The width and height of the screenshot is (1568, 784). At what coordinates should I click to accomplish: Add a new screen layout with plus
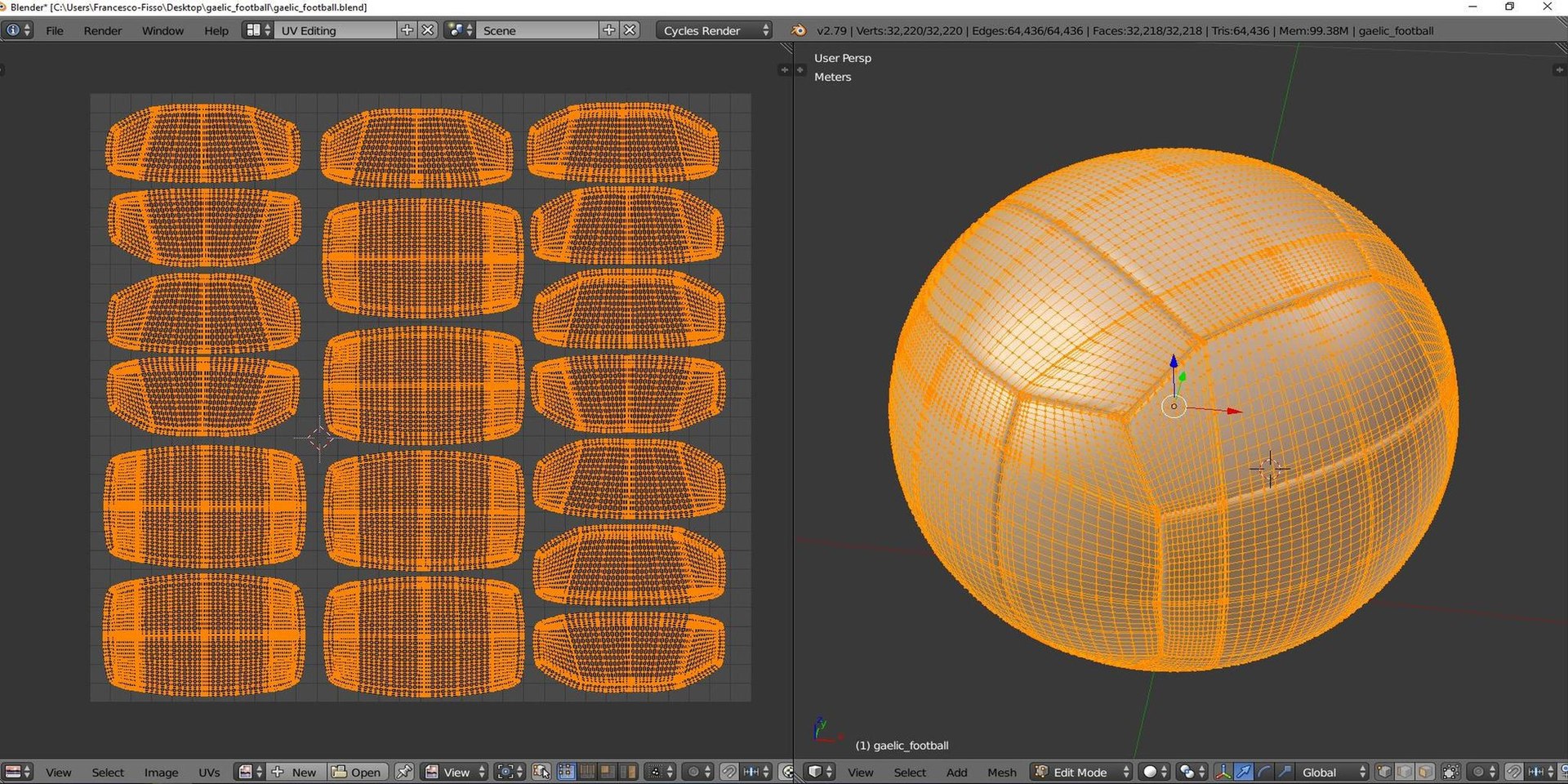[407, 30]
